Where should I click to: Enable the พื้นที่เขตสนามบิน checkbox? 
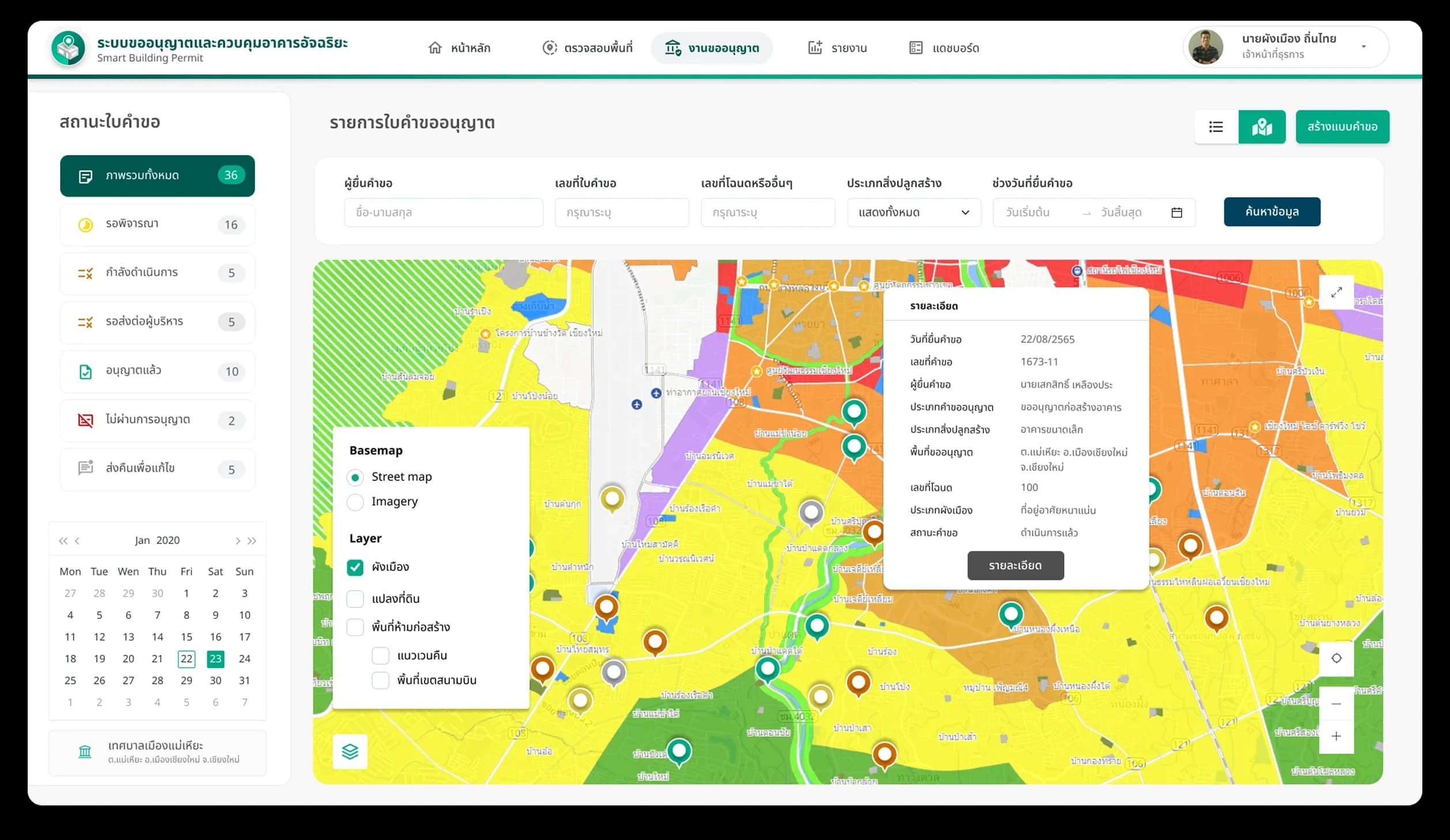point(380,680)
